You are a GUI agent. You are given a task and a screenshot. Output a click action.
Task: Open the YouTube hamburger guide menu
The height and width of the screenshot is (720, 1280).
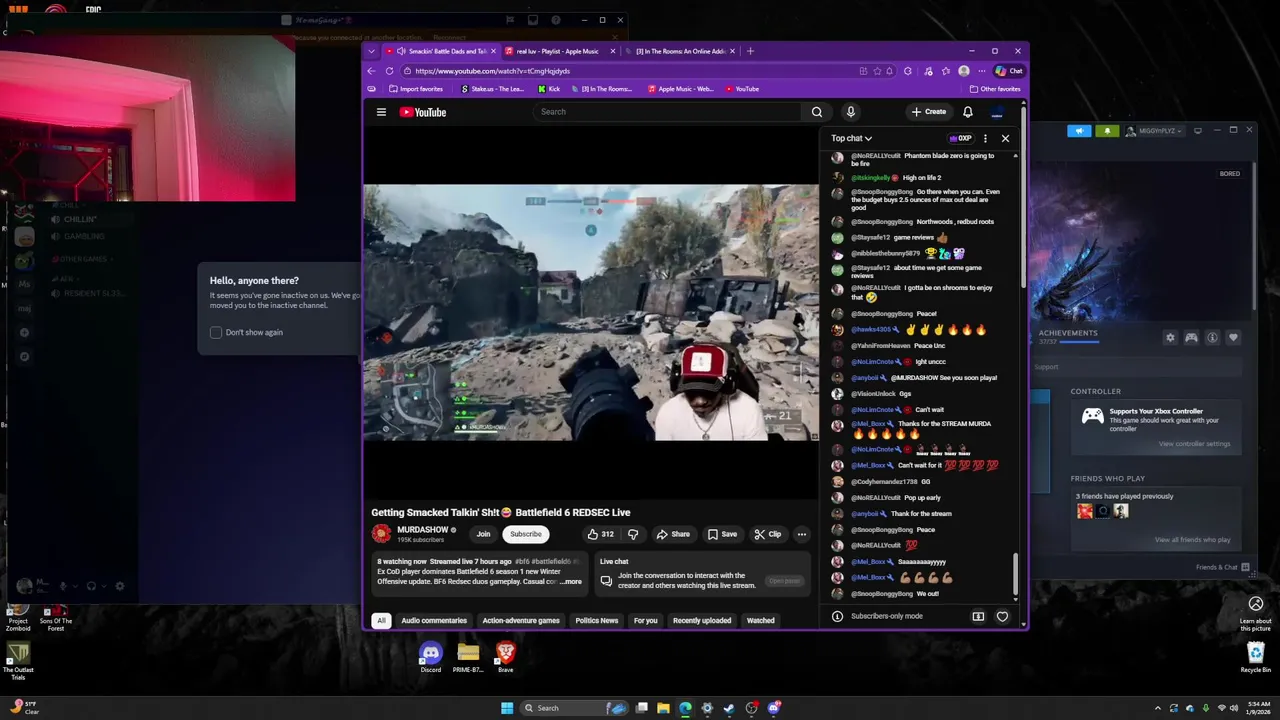coord(381,112)
